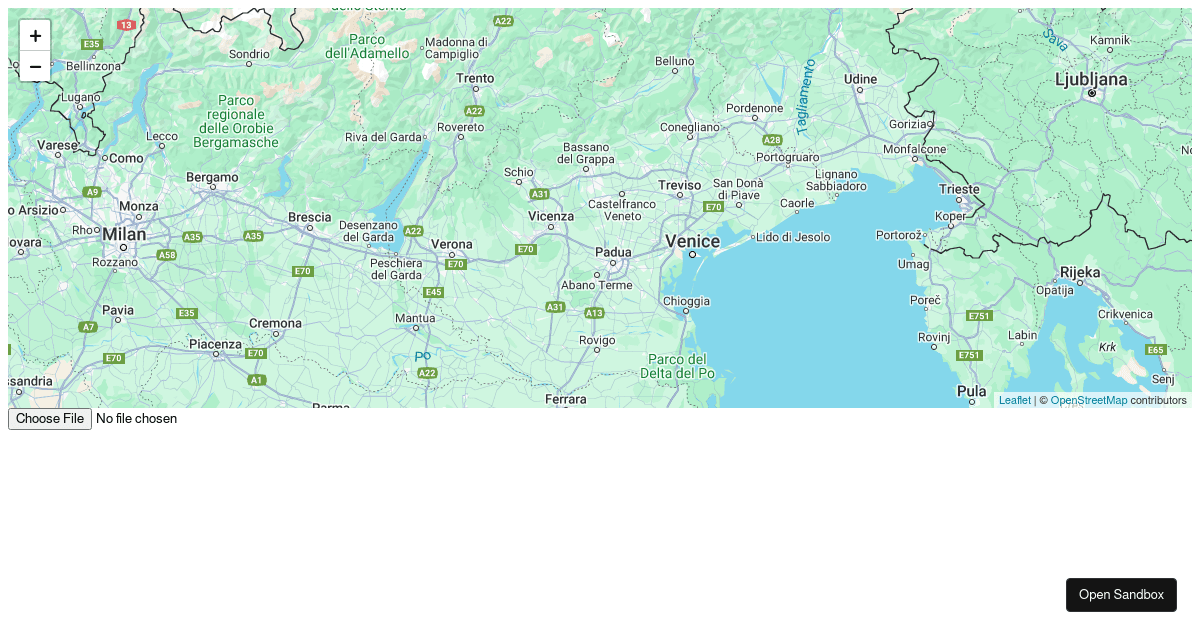Image resolution: width=1200 pixels, height=630 pixels.
Task: Click the Ljubljana city marker
Action: point(1092,93)
